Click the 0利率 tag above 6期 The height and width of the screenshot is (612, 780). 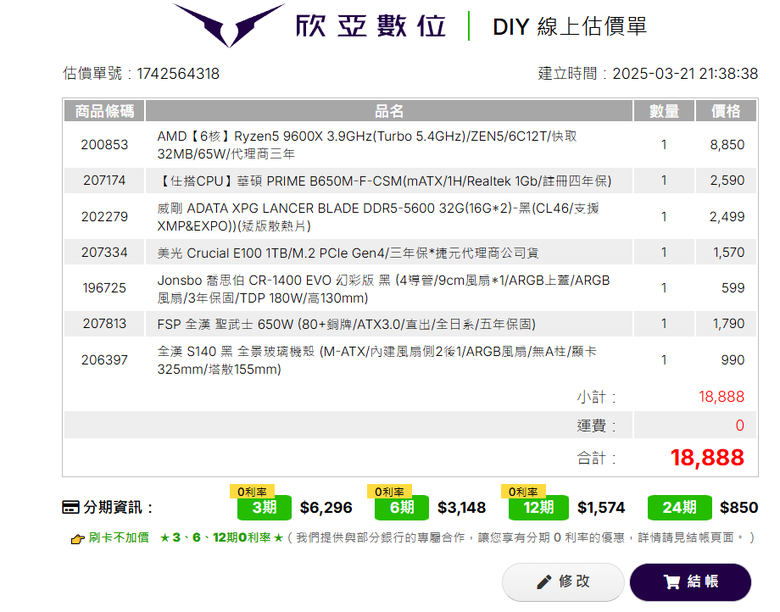389,492
